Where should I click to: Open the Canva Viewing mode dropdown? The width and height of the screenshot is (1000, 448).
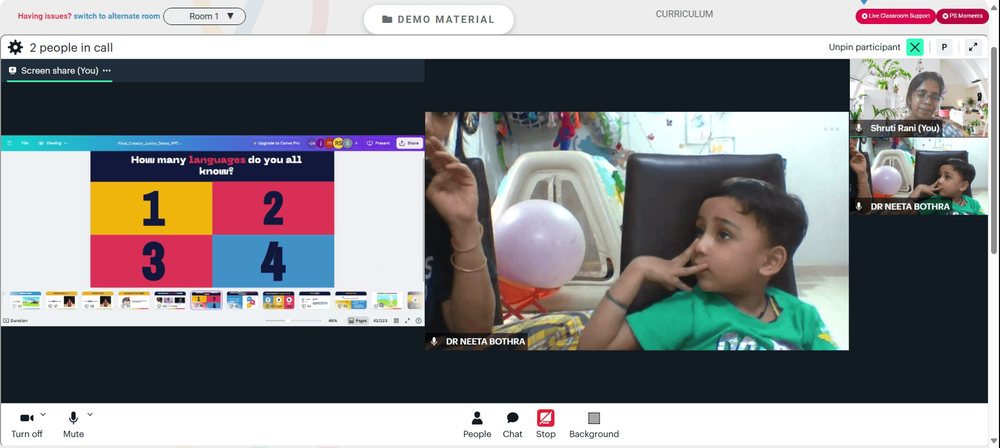coord(53,143)
